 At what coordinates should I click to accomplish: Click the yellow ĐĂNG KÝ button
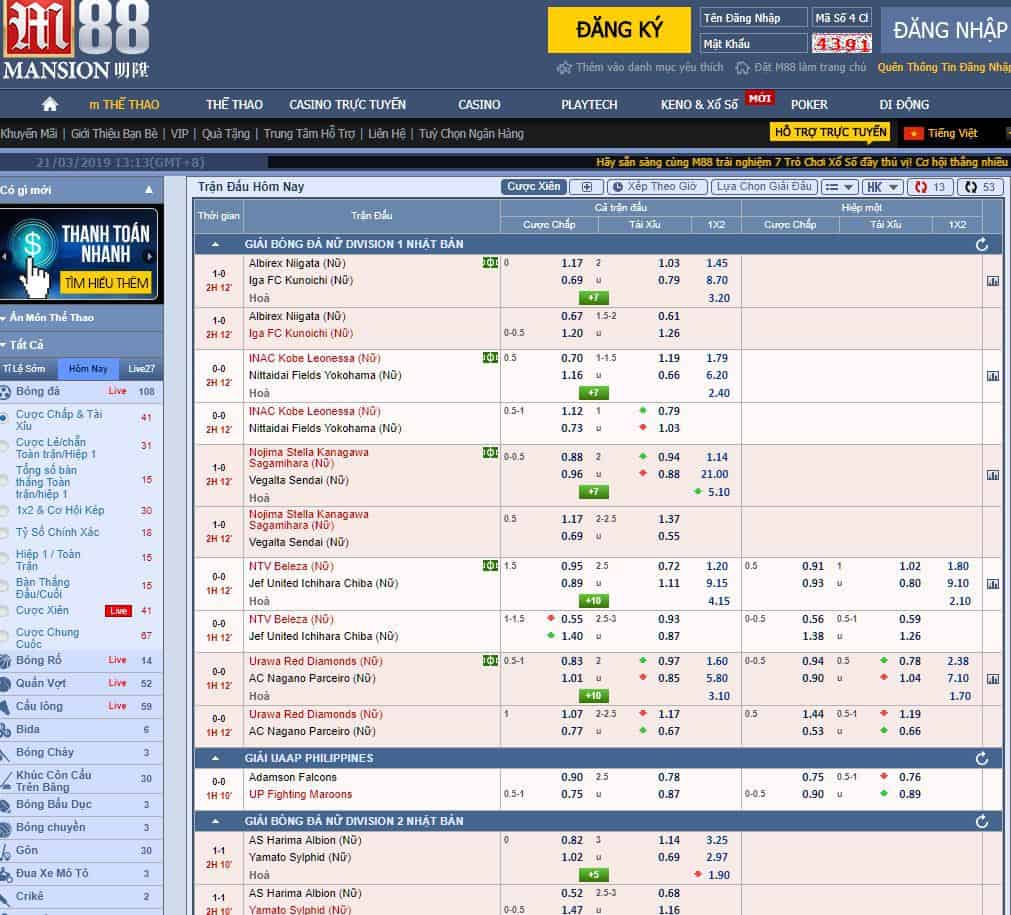pos(619,30)
